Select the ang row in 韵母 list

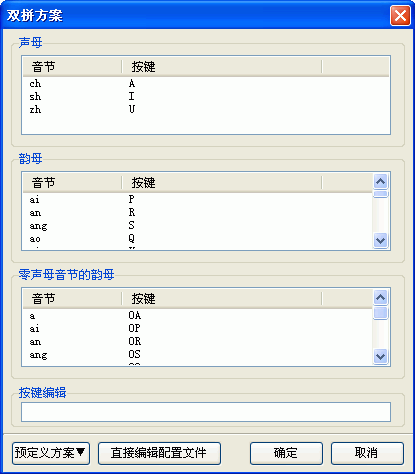click(x=197, y=226)
